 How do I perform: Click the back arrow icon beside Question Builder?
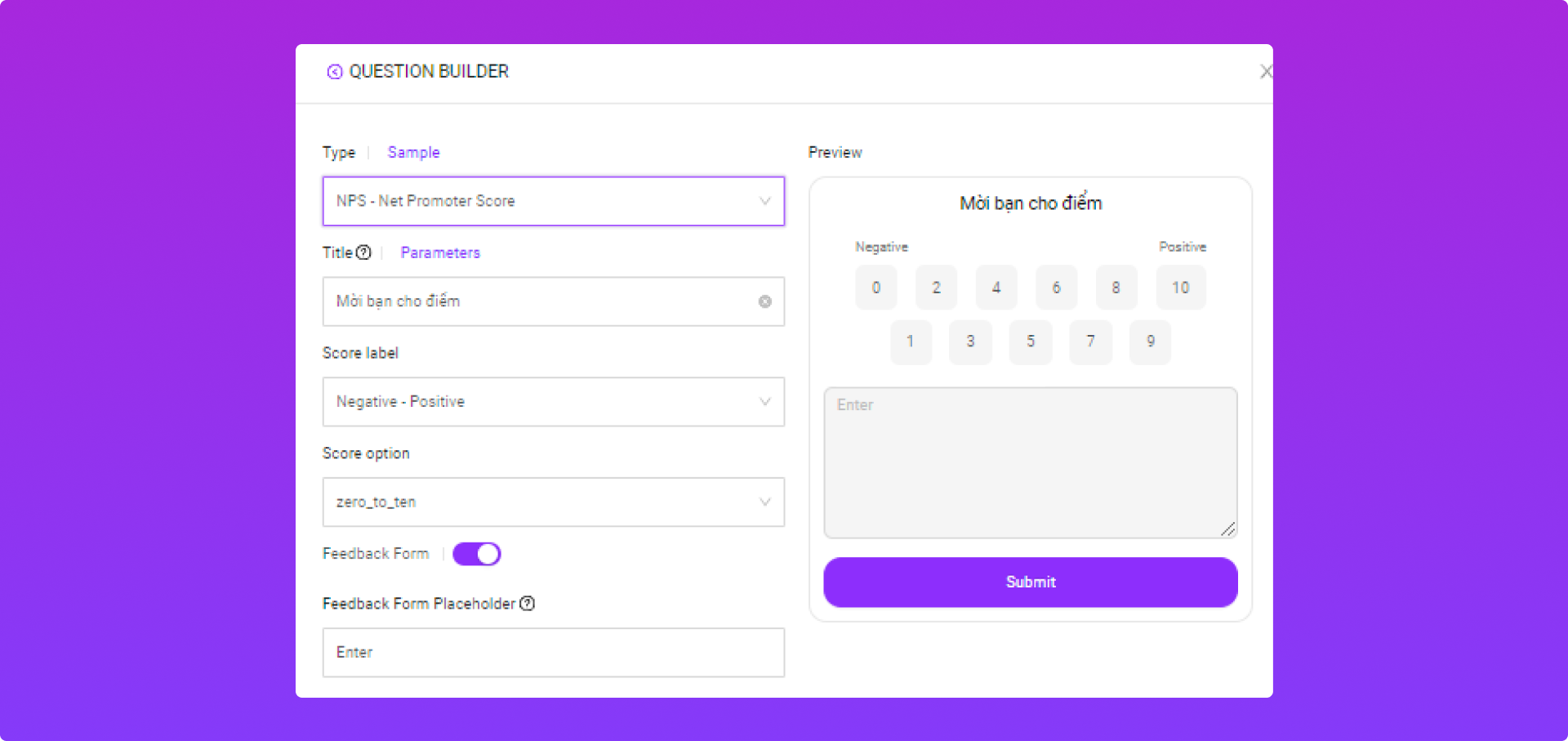click(x=334, y=72)
